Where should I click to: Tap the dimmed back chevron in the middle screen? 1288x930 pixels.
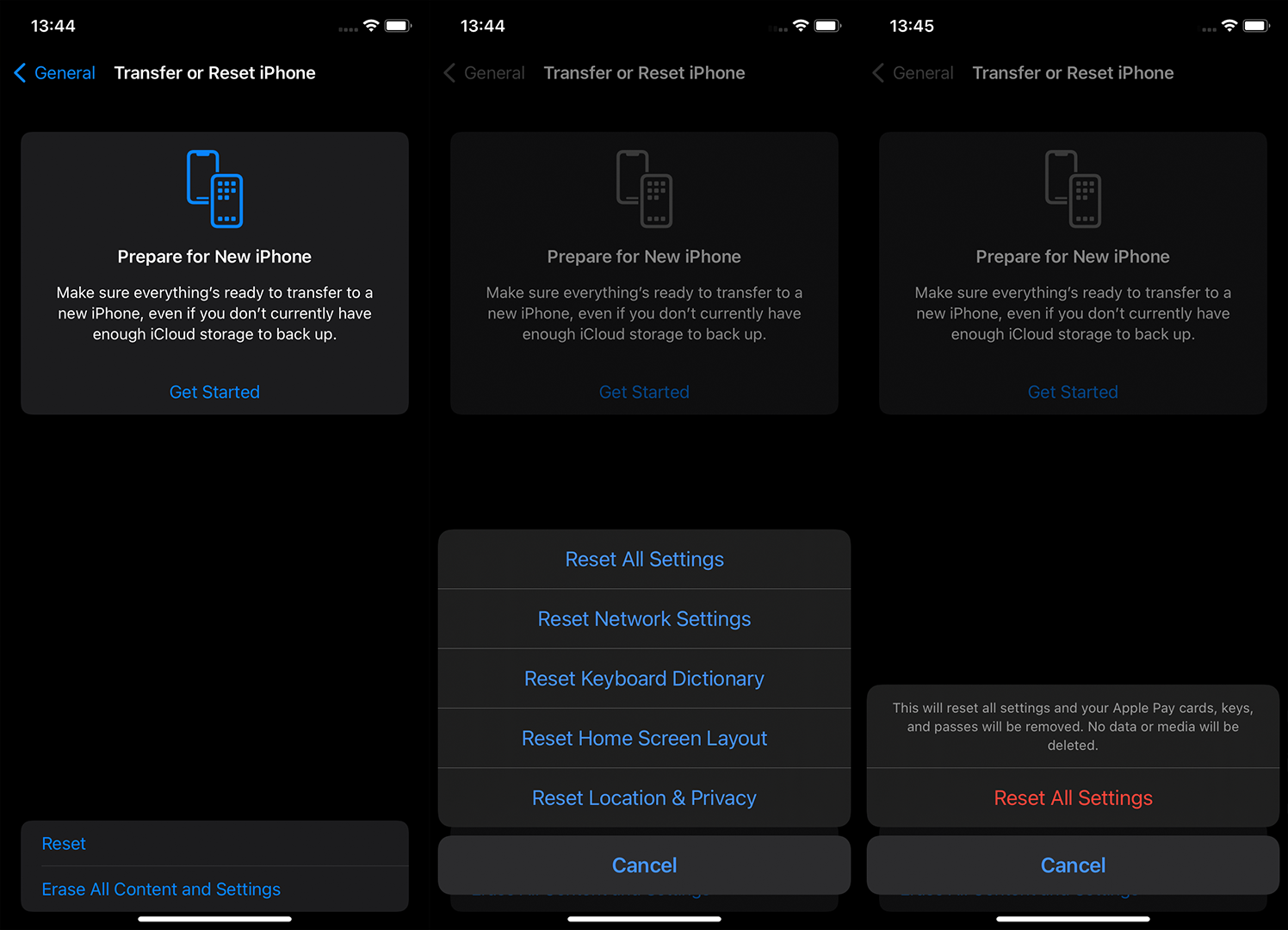pyautogui.click(x=449, y=73)
